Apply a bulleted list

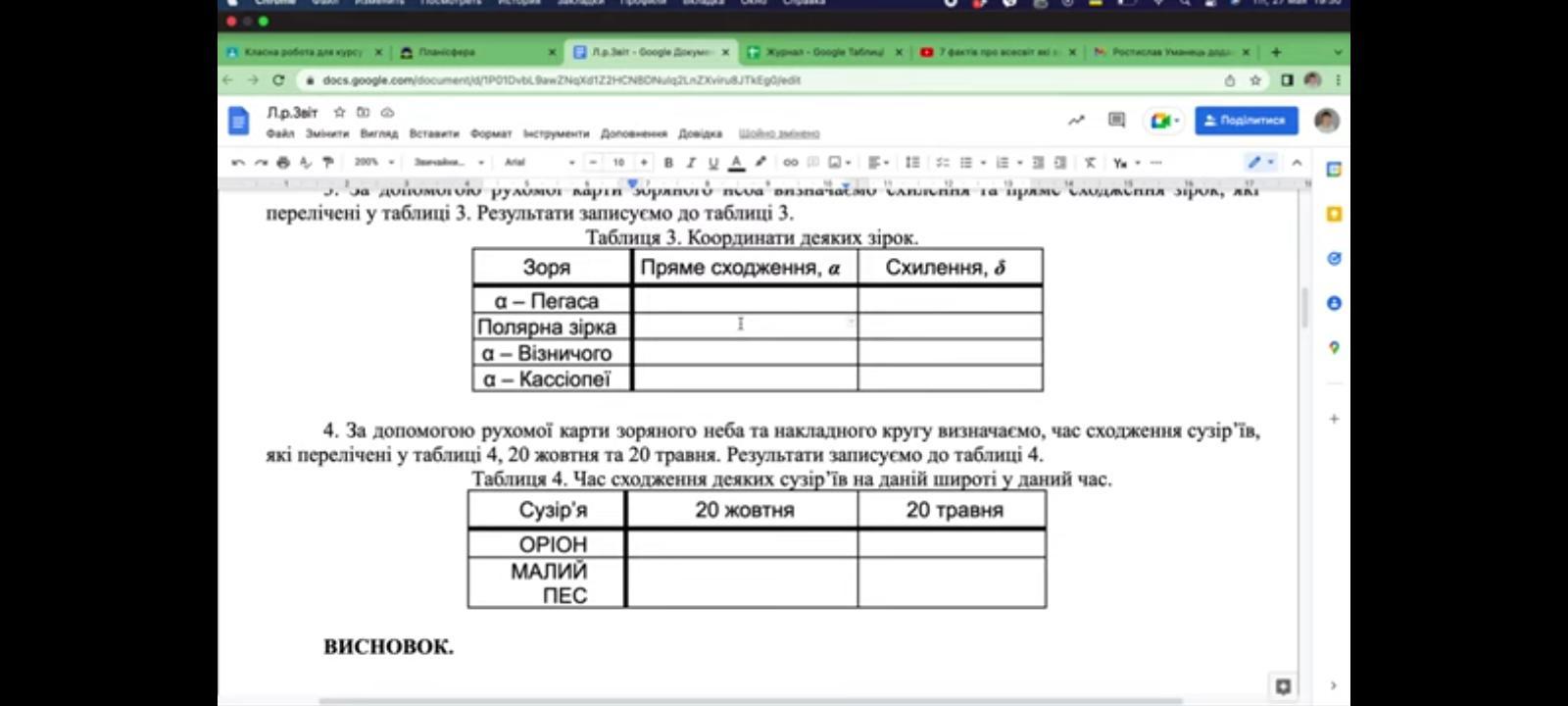click(966, 163)
